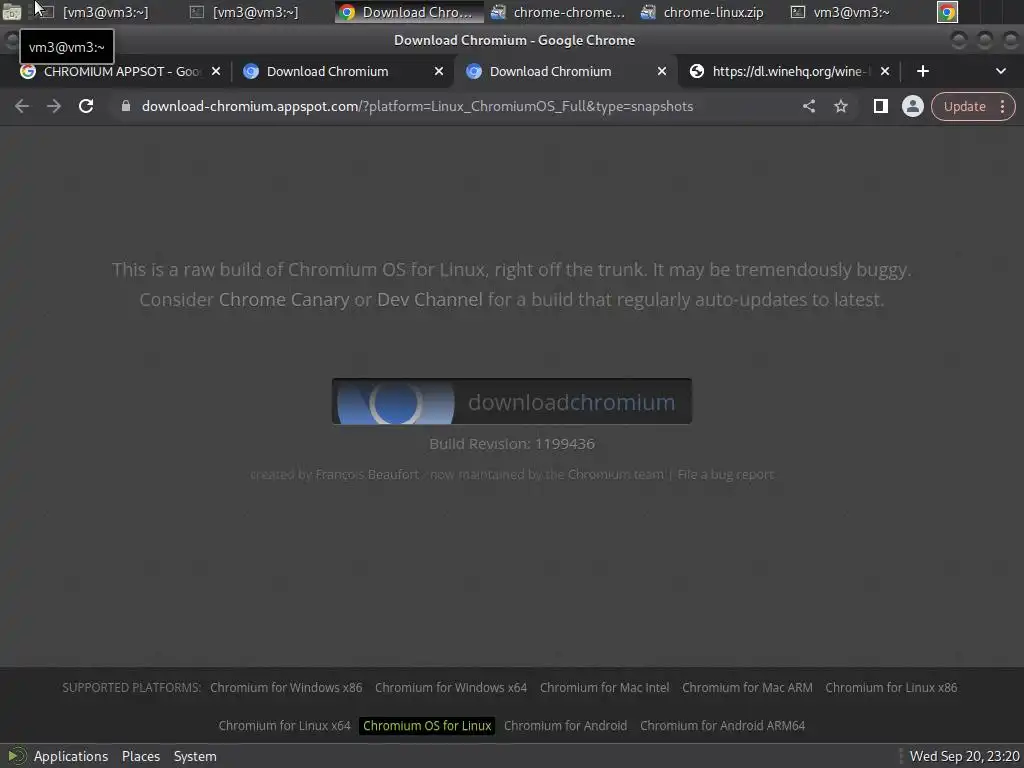Viewport: 1024px width, 768px height.
Task: Select Chromium for Mac ARM platform
Action: tap(747, 688)
